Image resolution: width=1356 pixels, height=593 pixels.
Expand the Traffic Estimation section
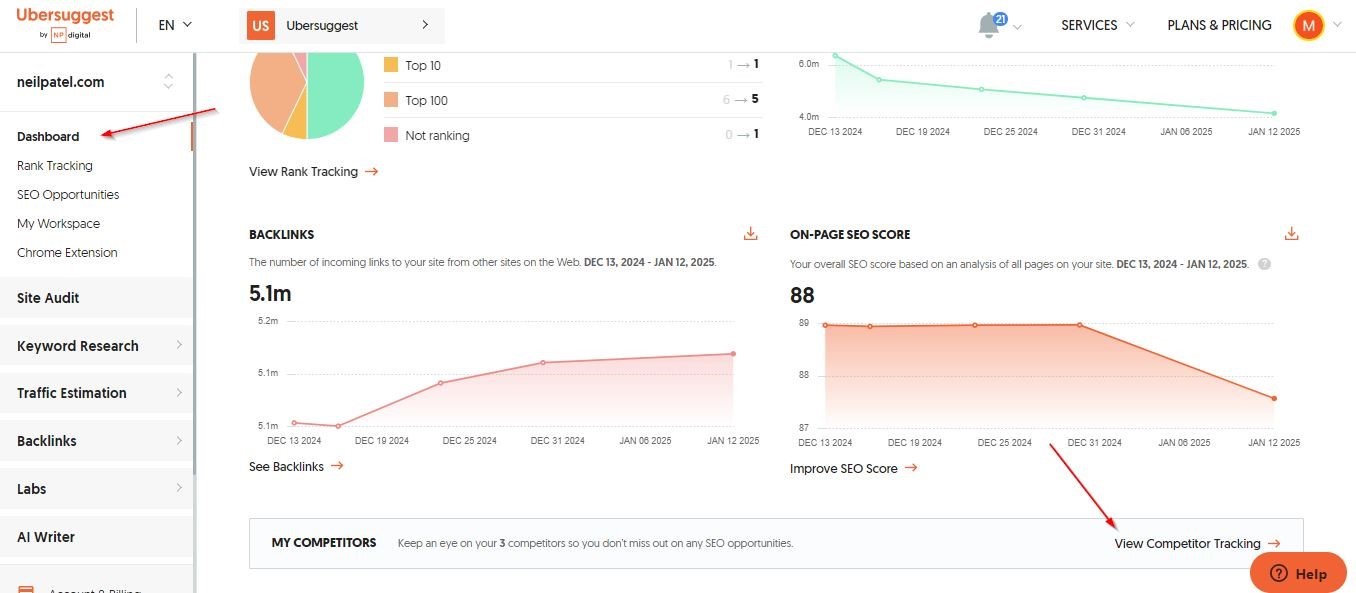coord(96,393)
